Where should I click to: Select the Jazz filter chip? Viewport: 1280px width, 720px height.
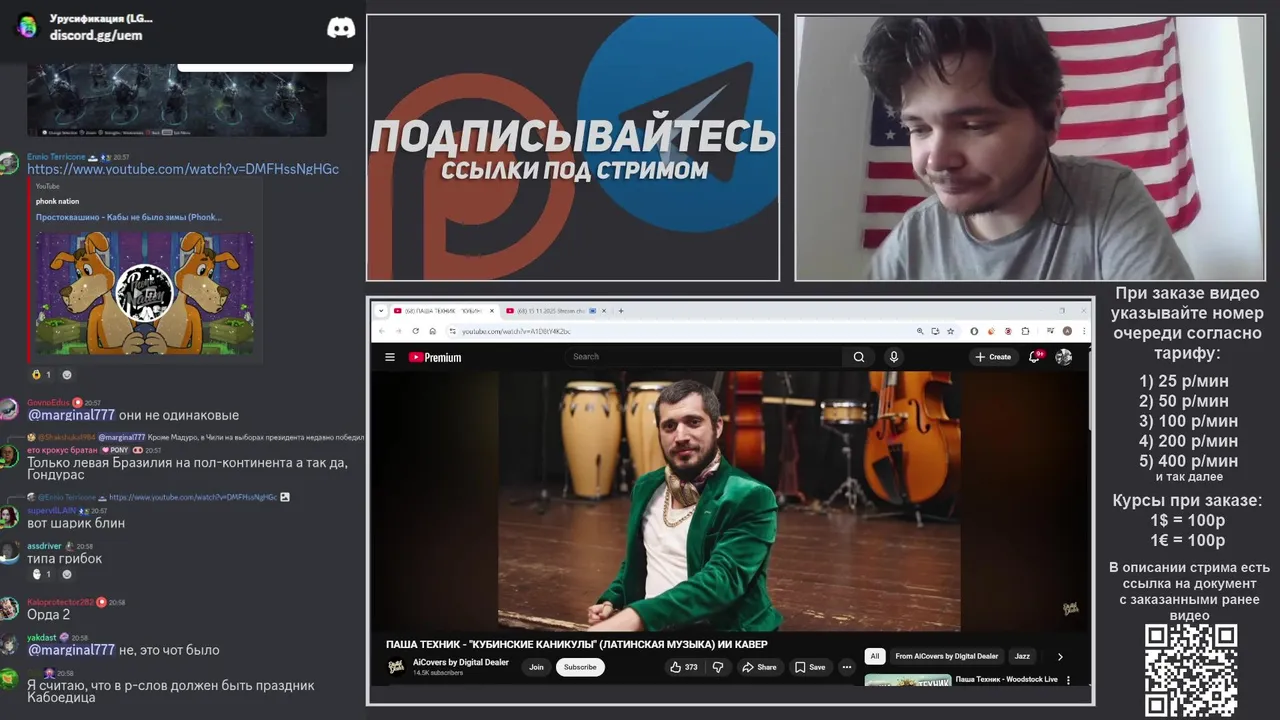coord(1022,656)
